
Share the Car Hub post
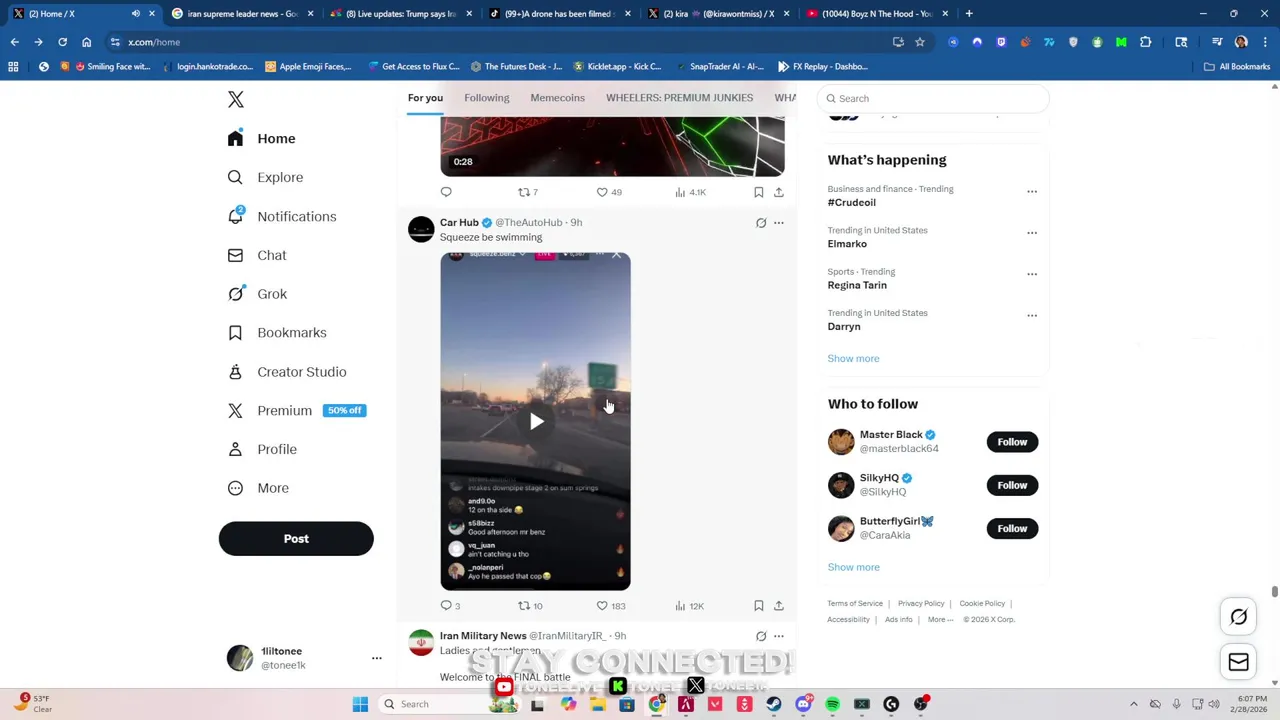point(779,606)
